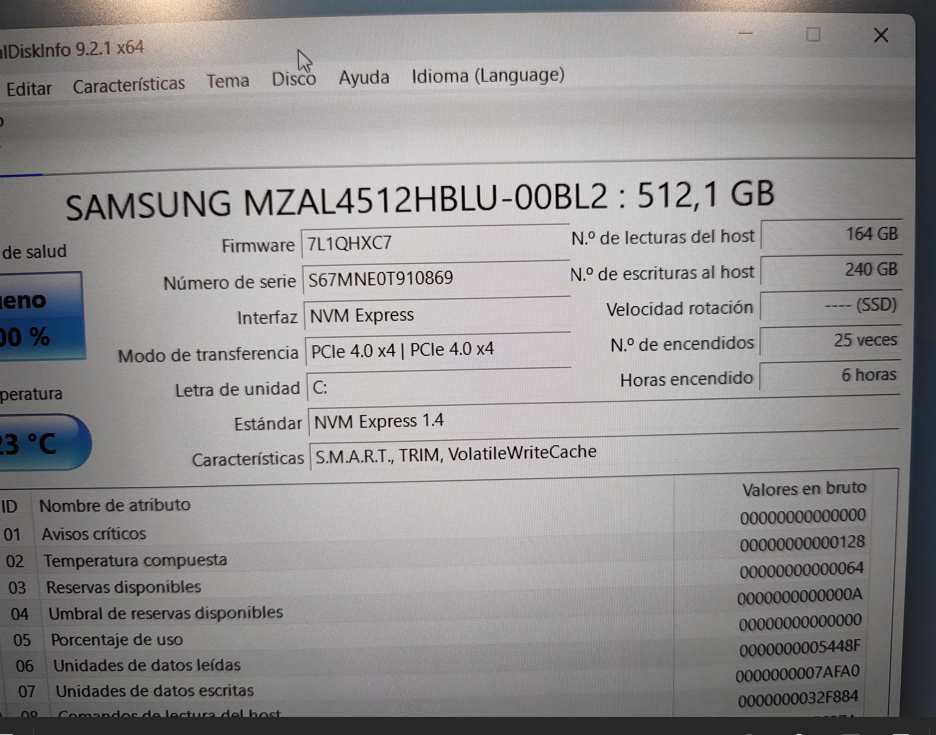
Task: Minimize the CrystalDiskInfo window
Action: coord(745,33)
